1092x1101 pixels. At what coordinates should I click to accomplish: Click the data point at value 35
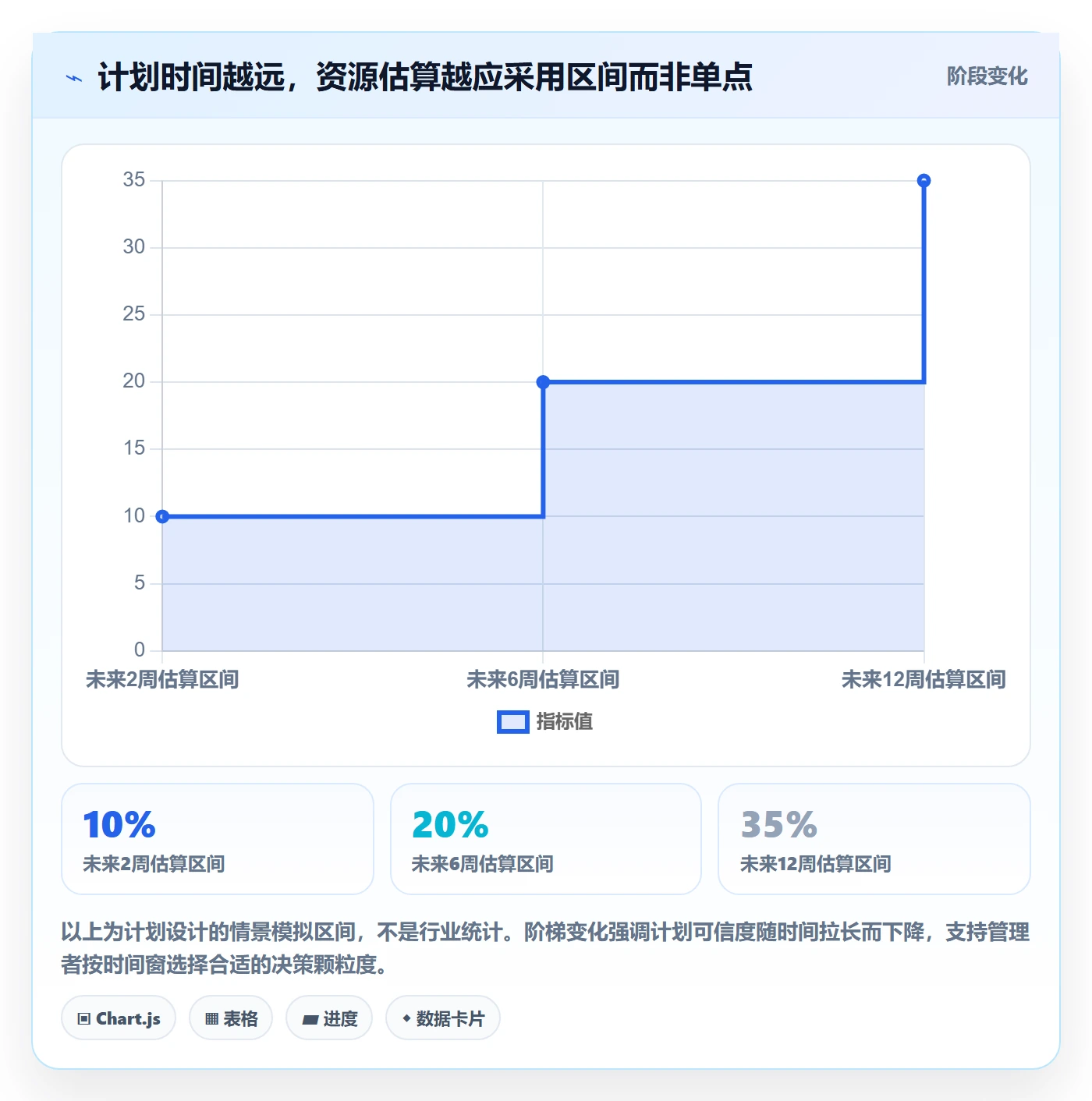pos(924,181)
